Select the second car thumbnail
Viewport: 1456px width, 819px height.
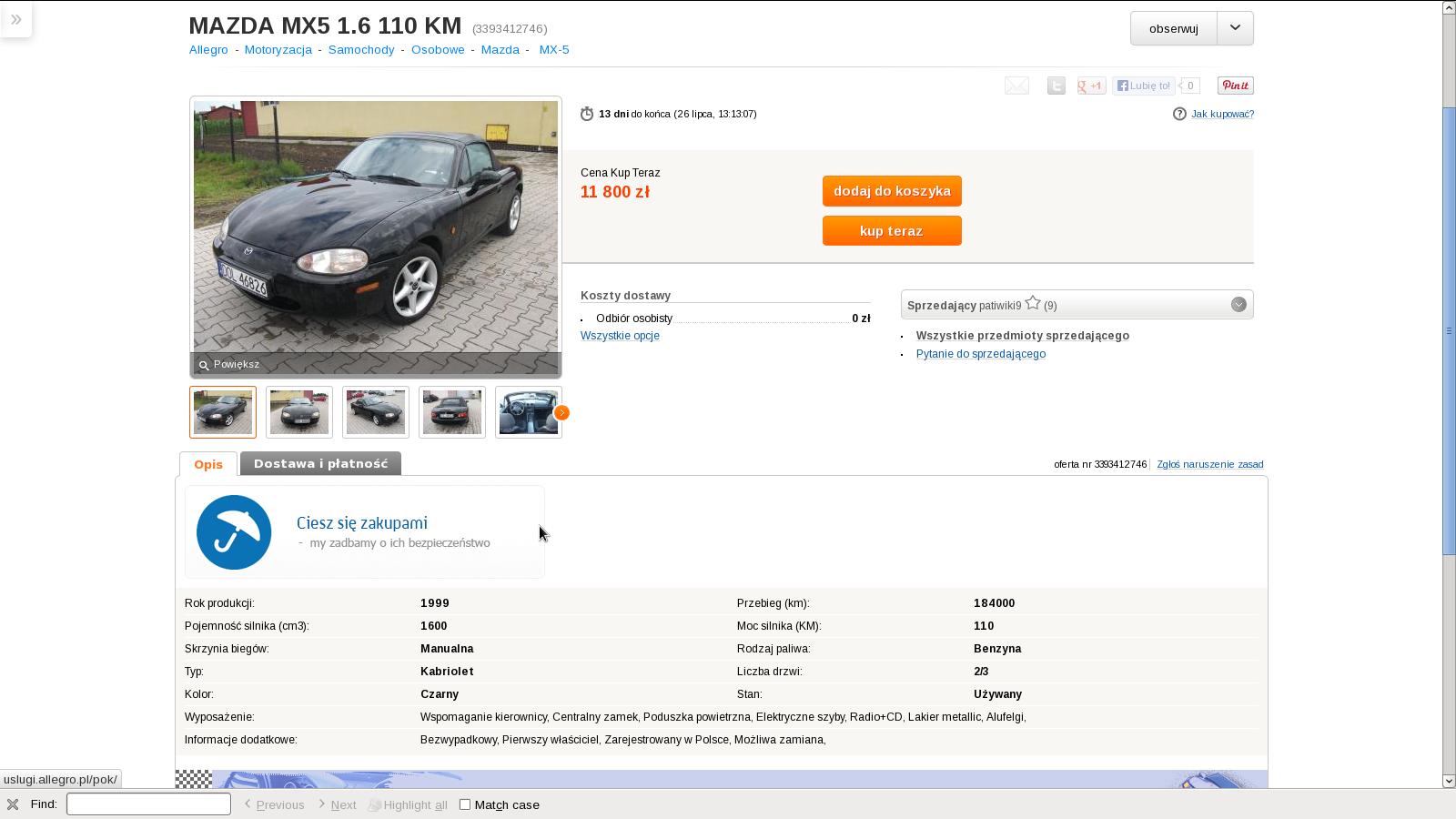pyautogui.click(x=299, y=412)
